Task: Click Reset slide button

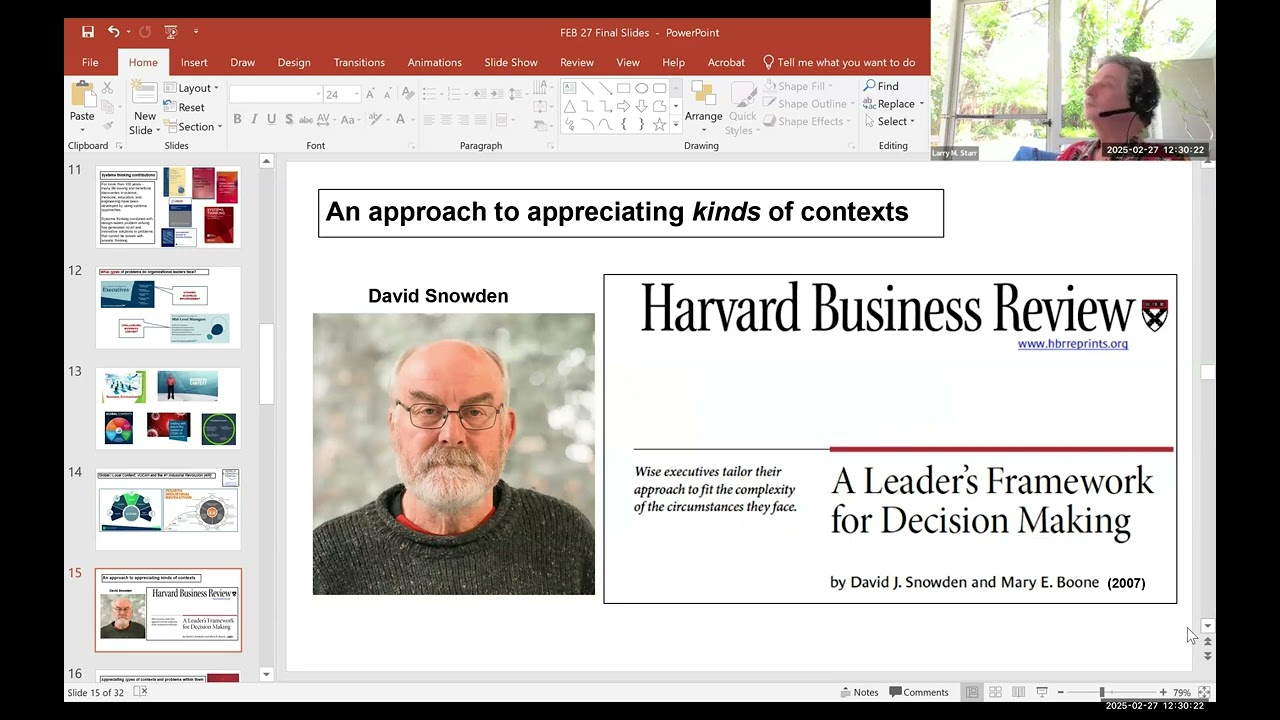Action: point(184,107)
